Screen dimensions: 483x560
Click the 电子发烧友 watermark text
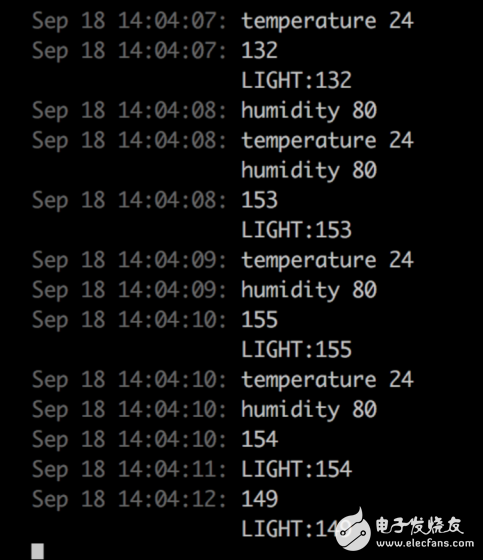pyautogui.click(x=419, y=526)
